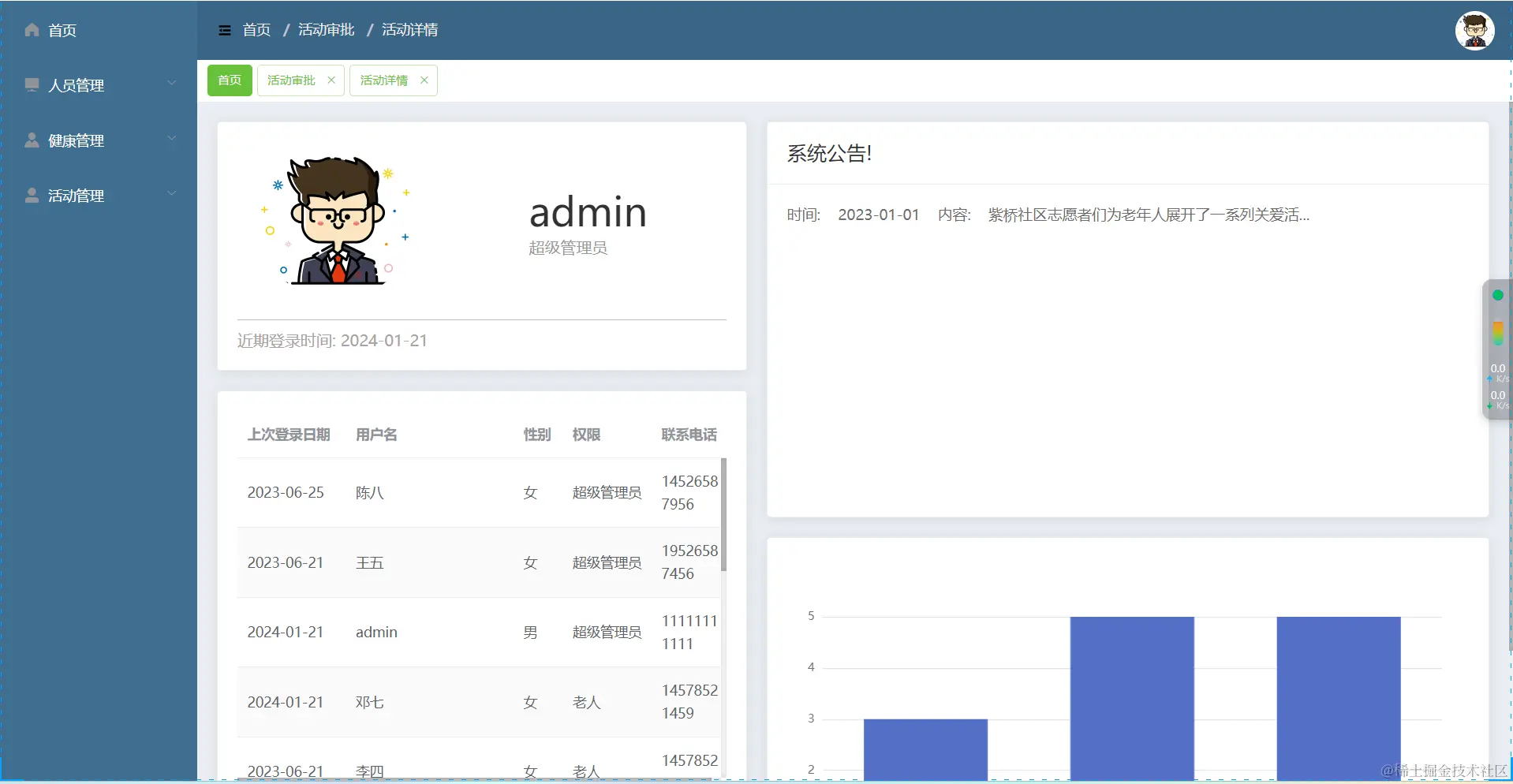Viewport: 1513px width, 784px height.
Task: Click 老人 role in 邓七 row
Action: pyautogui.click(x=586, y=702)
